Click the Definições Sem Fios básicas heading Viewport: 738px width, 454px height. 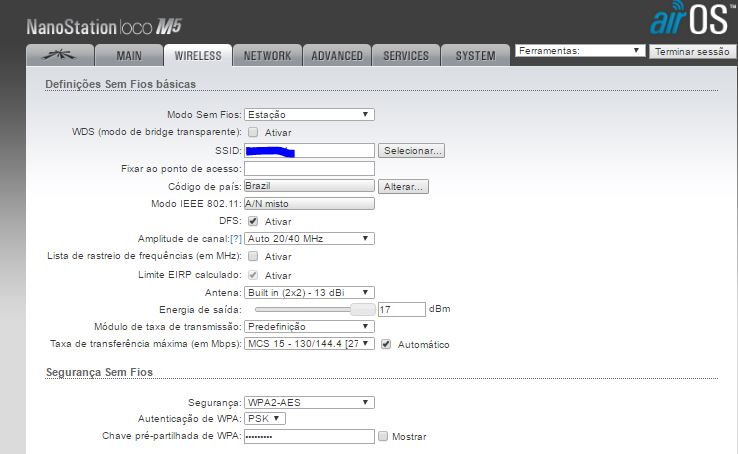pyautogui.click(x=120, y=84)
